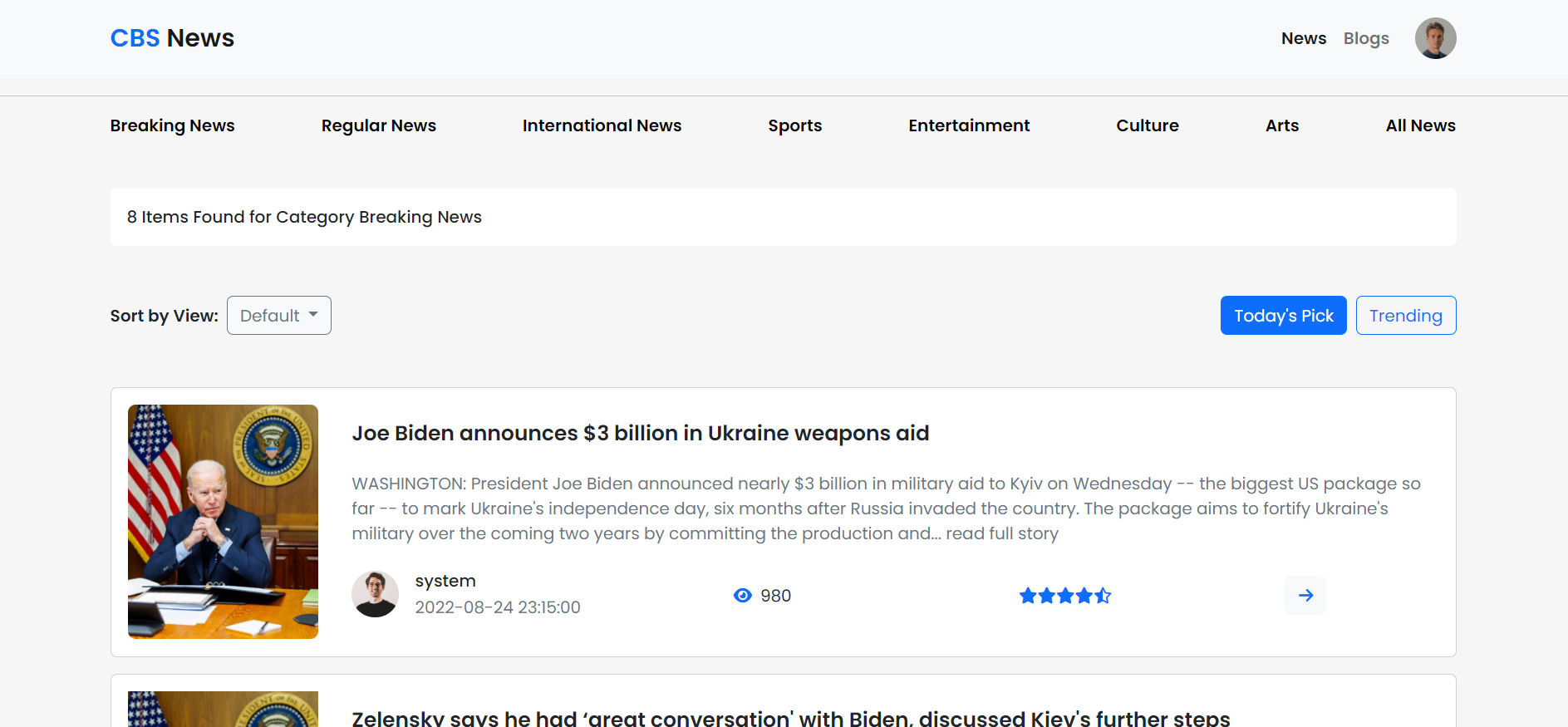The image size is (1568, 727).
Task: Select the All News category
Action: coord(1420,125)
